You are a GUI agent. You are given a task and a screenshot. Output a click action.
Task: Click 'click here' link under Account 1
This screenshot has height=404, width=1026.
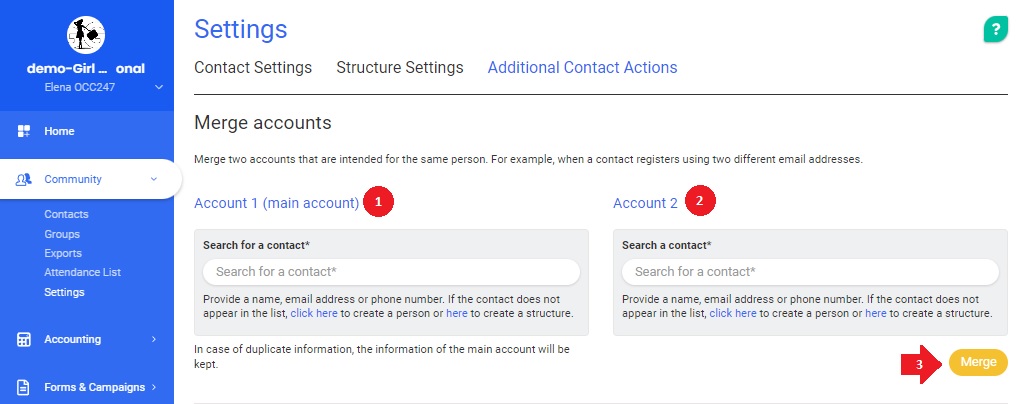(x=314, y=313)
